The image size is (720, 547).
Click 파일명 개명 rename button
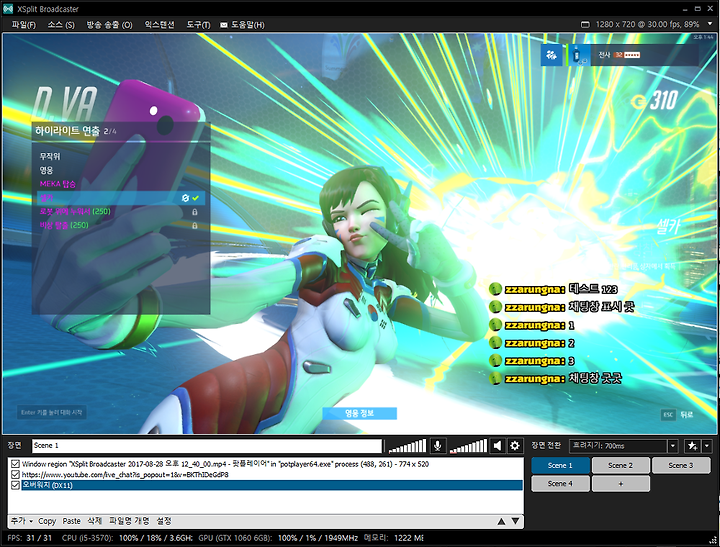point(129,521)
